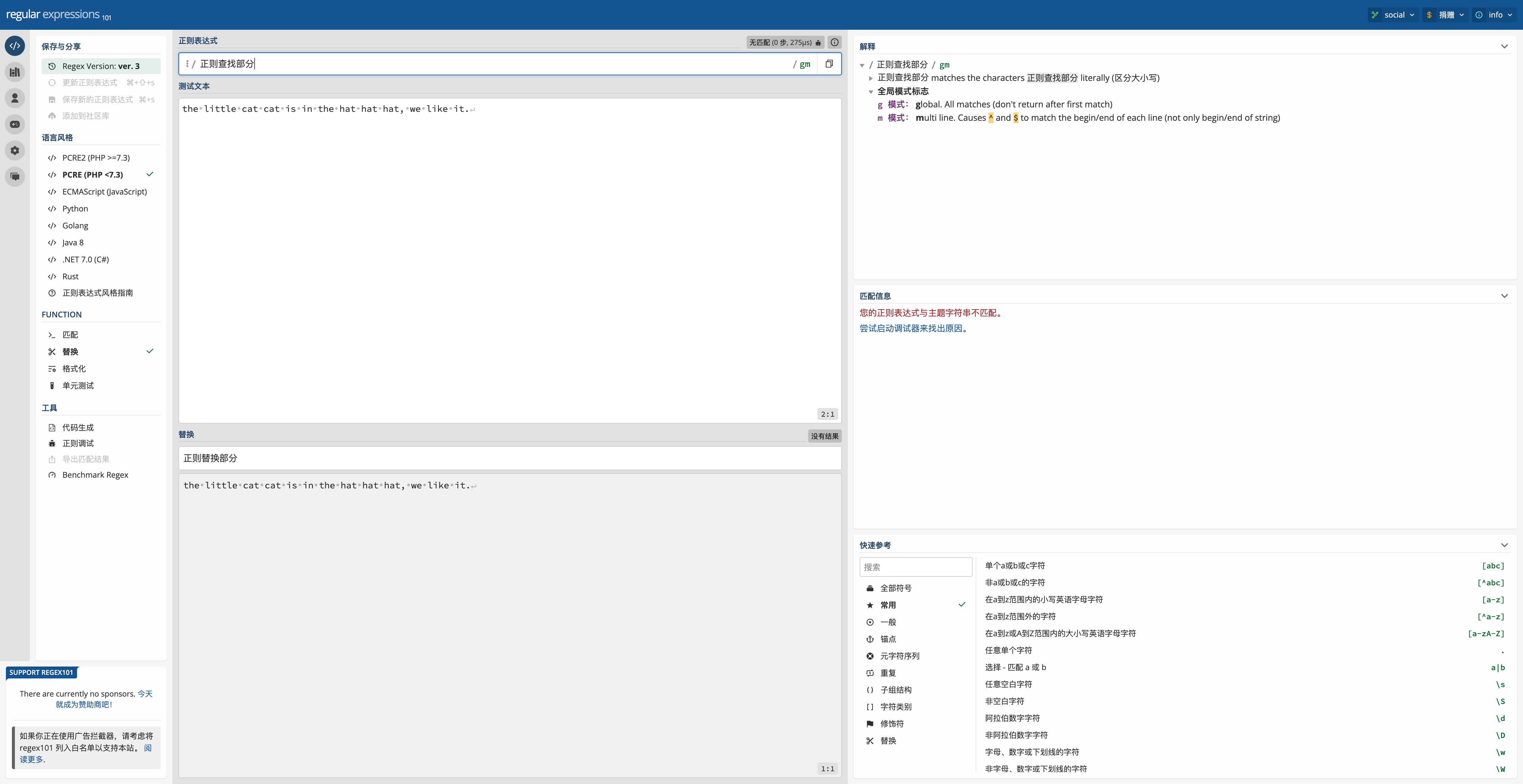Select Golang flavor
Screen dimensions: 1523x784
pos(101,225)
